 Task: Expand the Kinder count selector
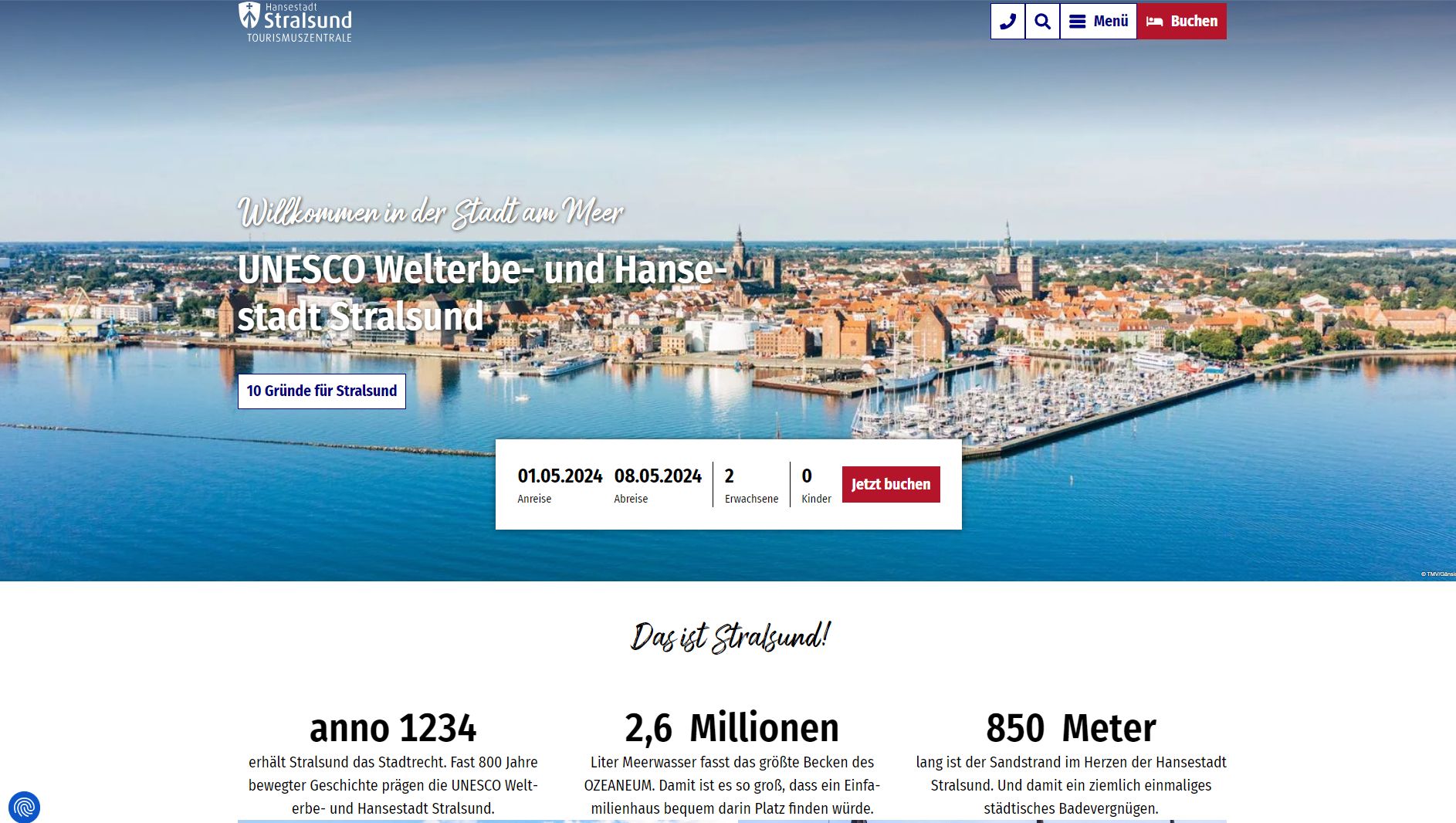(815, 485)
